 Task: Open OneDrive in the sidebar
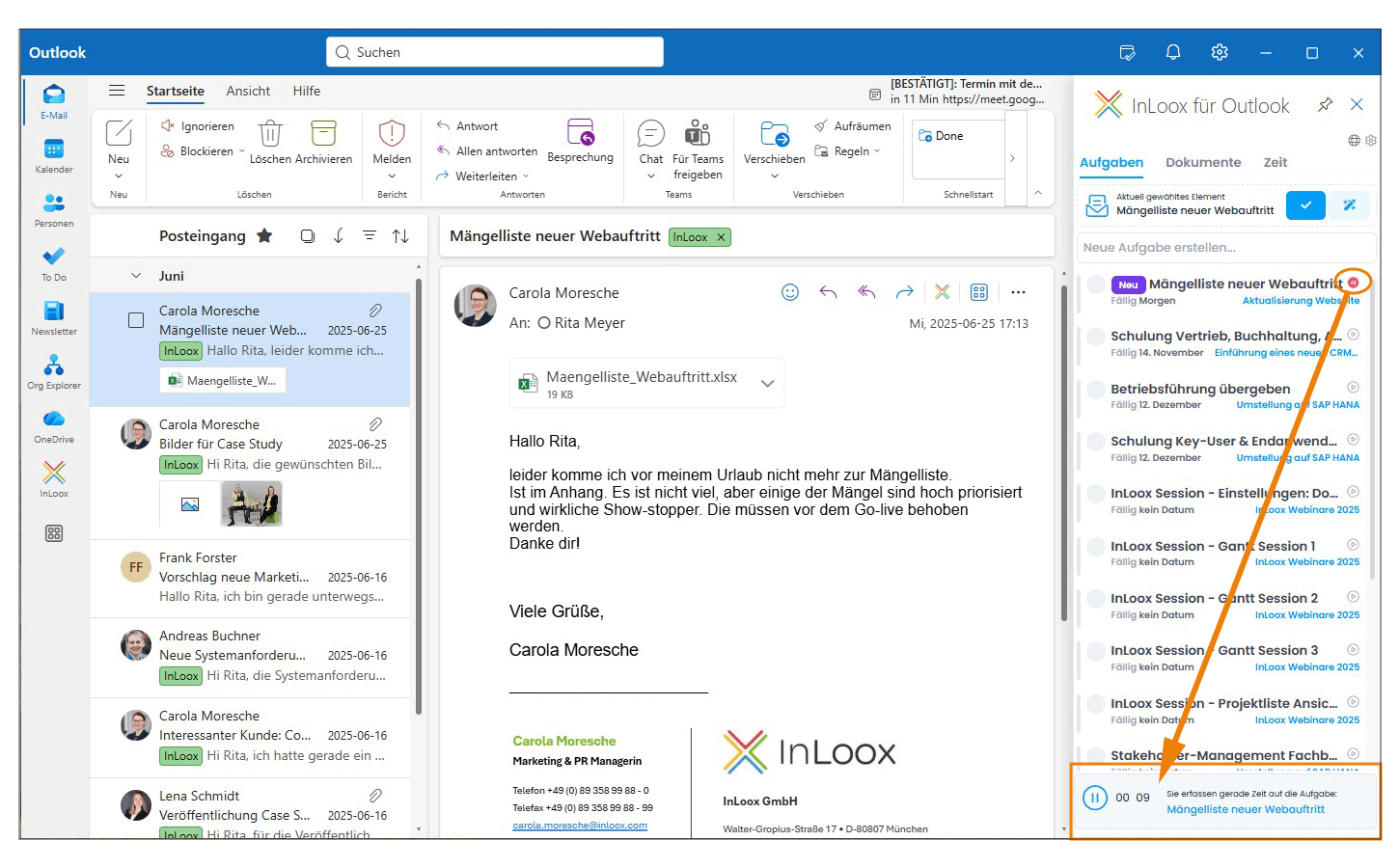(54, 425)
